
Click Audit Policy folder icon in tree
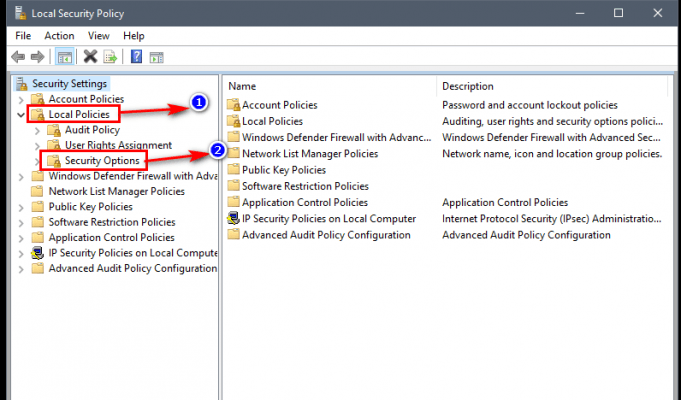pos(54,130)
